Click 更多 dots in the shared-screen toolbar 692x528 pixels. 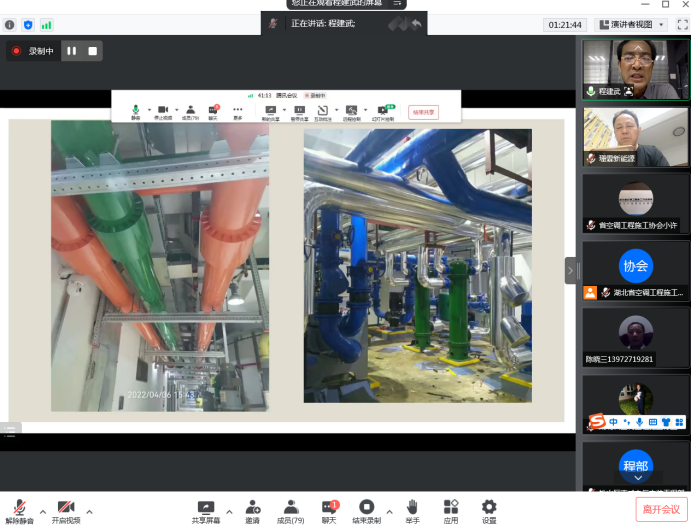tap(237, 112)
